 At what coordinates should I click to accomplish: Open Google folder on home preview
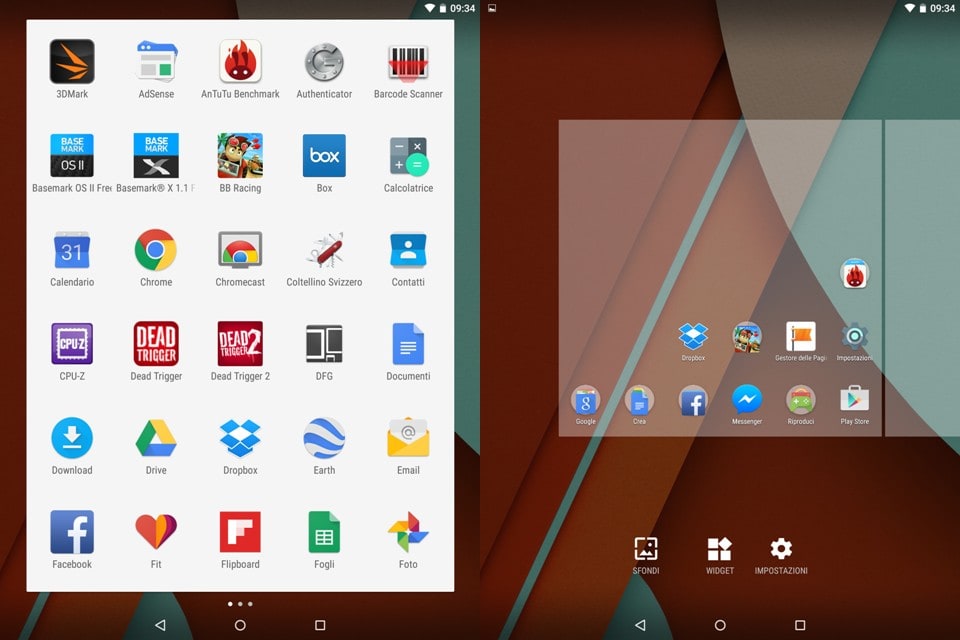click(x=585, y=405)
